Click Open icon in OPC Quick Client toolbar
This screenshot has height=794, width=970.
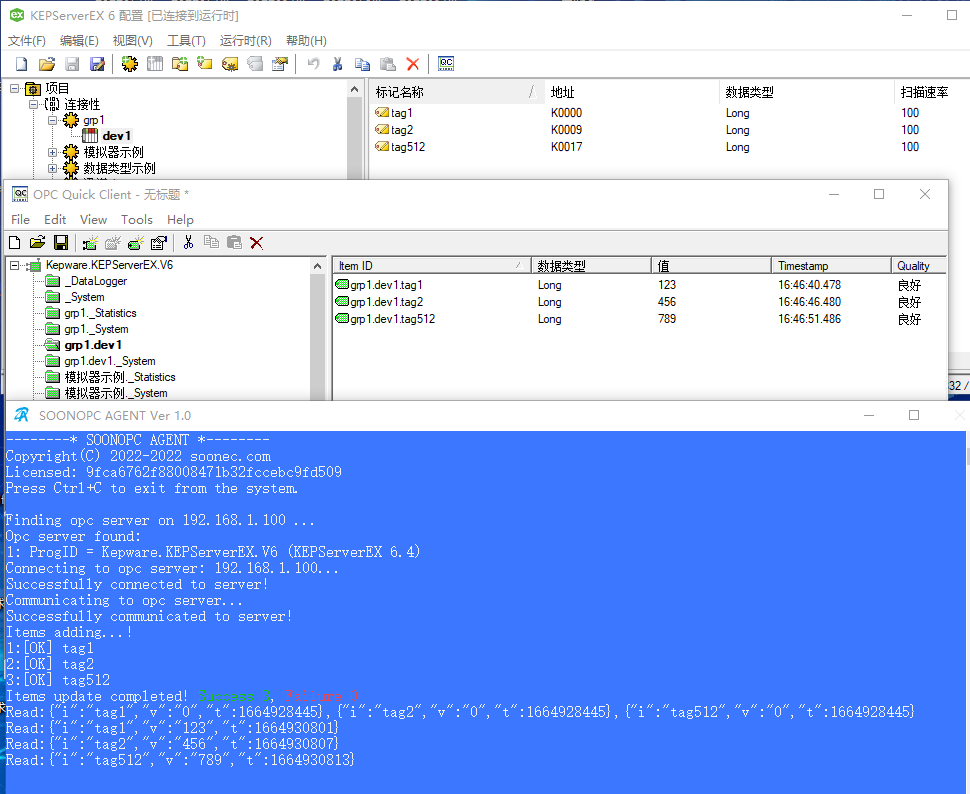38,243
